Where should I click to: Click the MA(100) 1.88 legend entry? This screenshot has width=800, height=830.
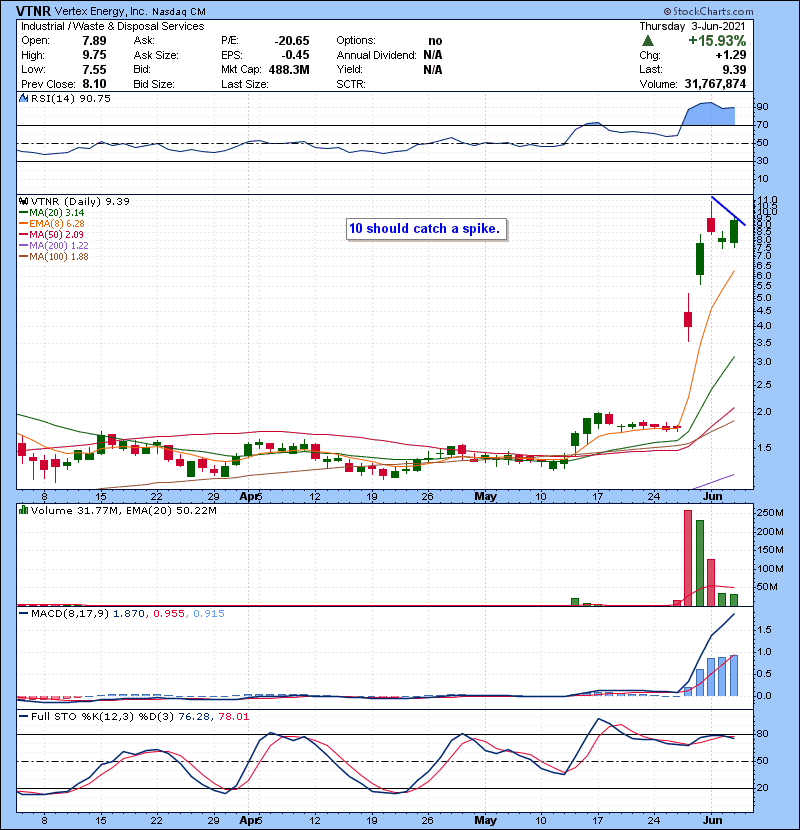[53, 257]
